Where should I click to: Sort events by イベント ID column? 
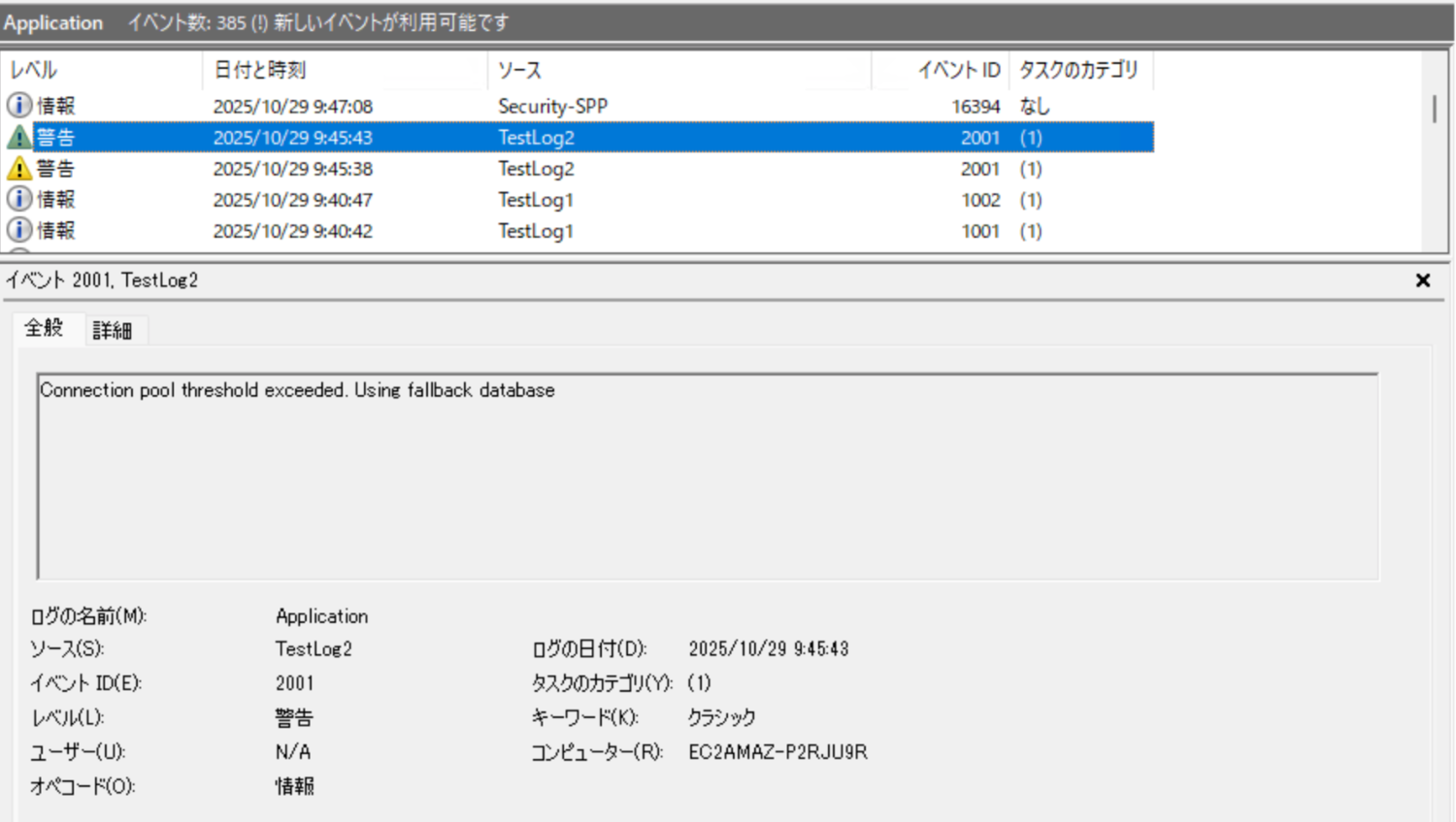coord(958,70)
